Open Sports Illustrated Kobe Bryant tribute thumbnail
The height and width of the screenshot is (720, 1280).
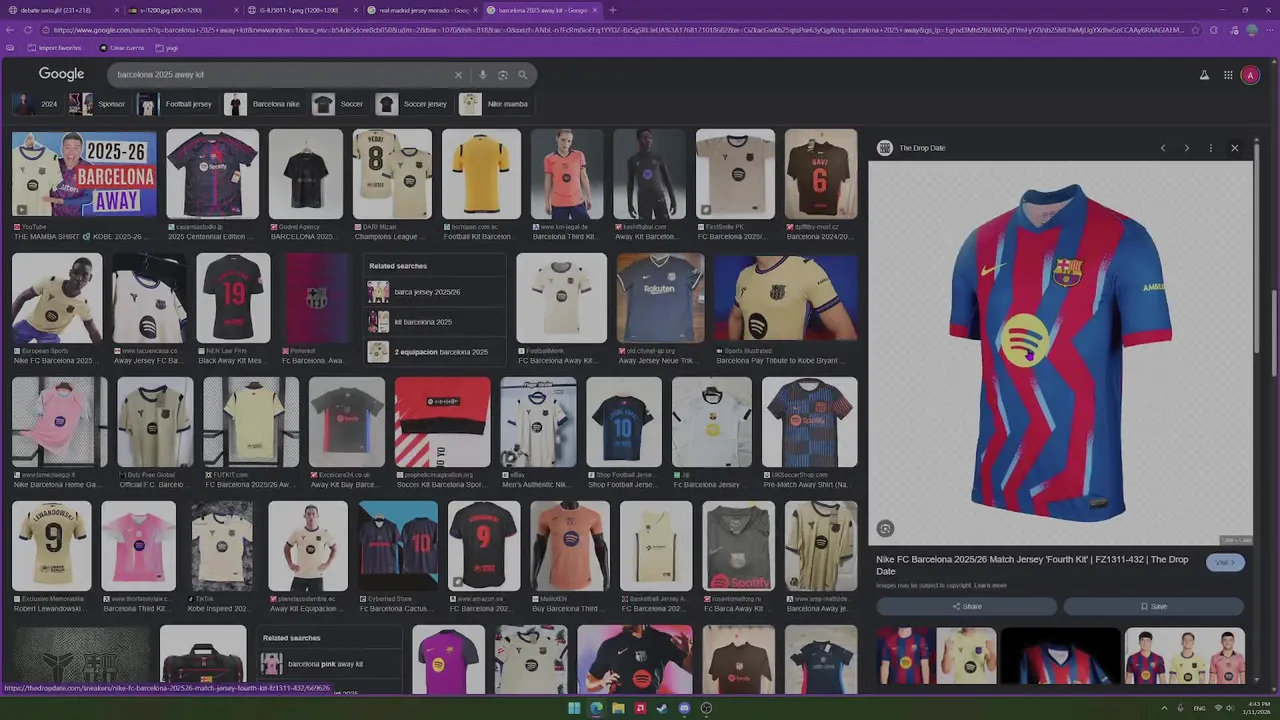[786, 298]
